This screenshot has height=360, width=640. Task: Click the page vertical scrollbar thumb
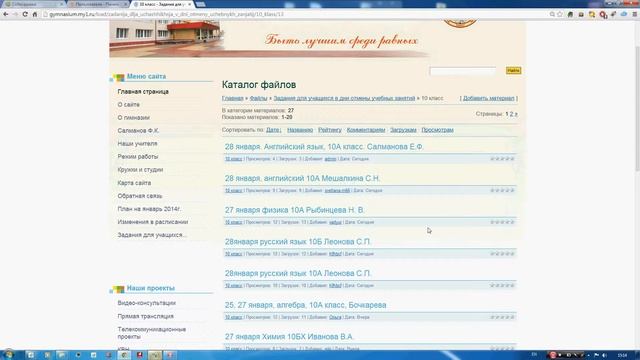pyautogui.click(x=637, y=108)
